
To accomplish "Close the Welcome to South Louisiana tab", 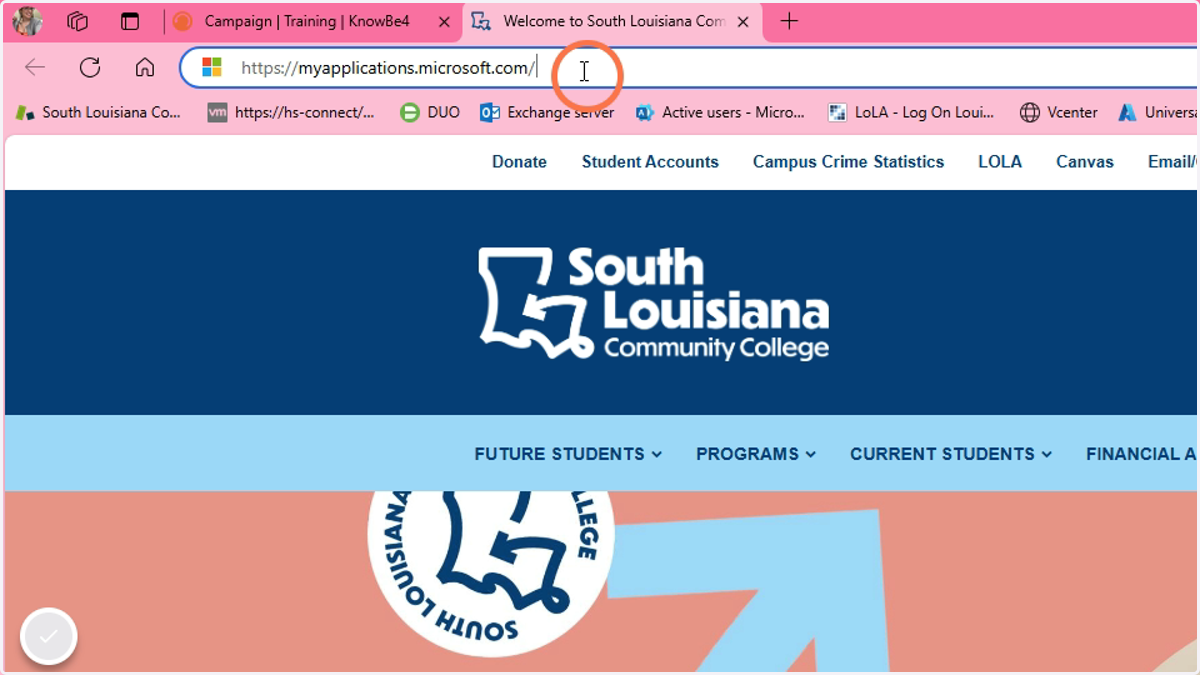I will point(742,21).
